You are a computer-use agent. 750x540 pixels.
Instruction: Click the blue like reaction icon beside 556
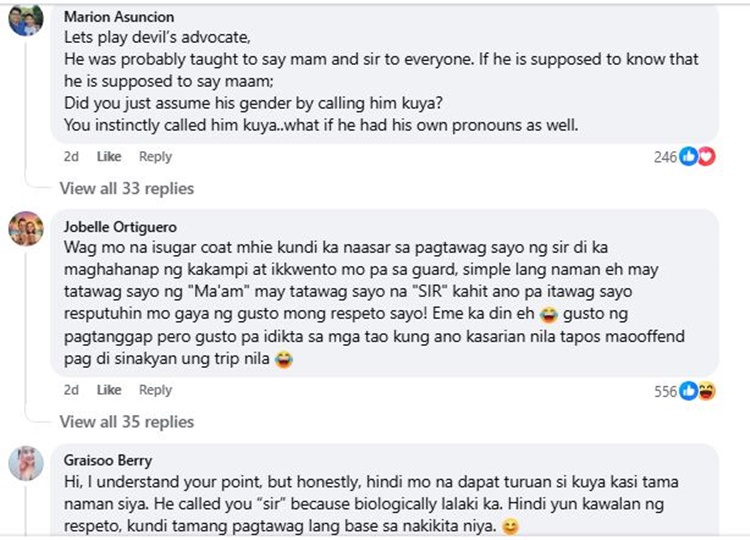pyautogui.click(x=689, y=391)
